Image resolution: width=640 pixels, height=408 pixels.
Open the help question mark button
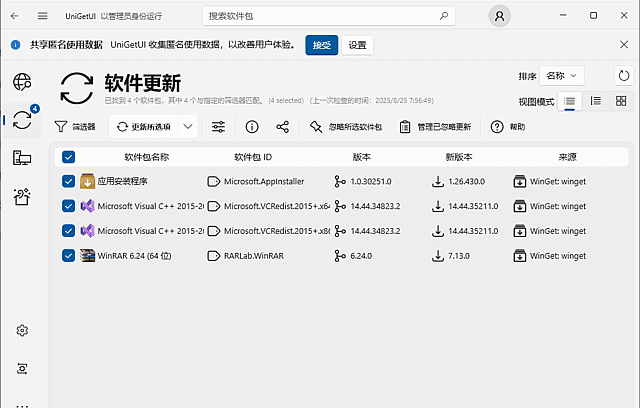tap(508, 126)
